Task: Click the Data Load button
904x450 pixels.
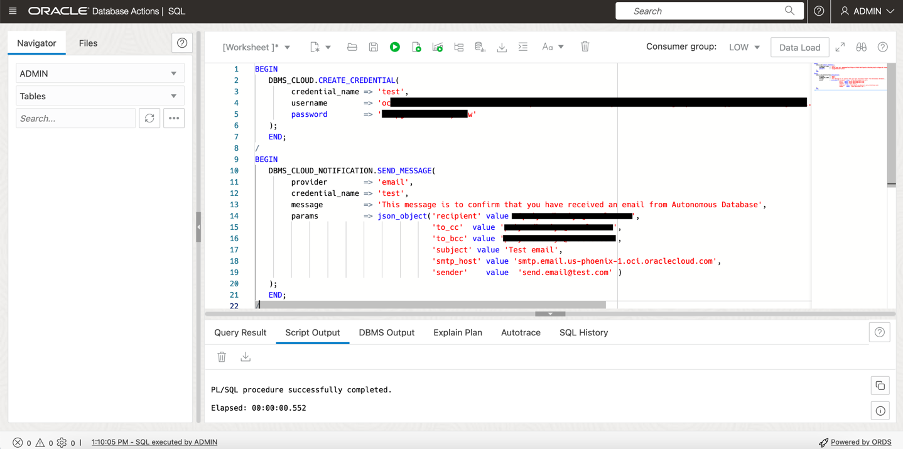Action: (x=800, y=47)
